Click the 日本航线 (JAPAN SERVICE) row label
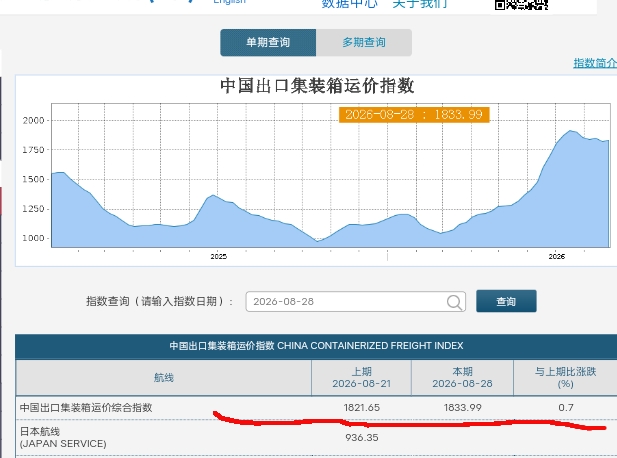The height and width of the screenshot is (458, 617). pyautogui.click(x=63, y=438)
